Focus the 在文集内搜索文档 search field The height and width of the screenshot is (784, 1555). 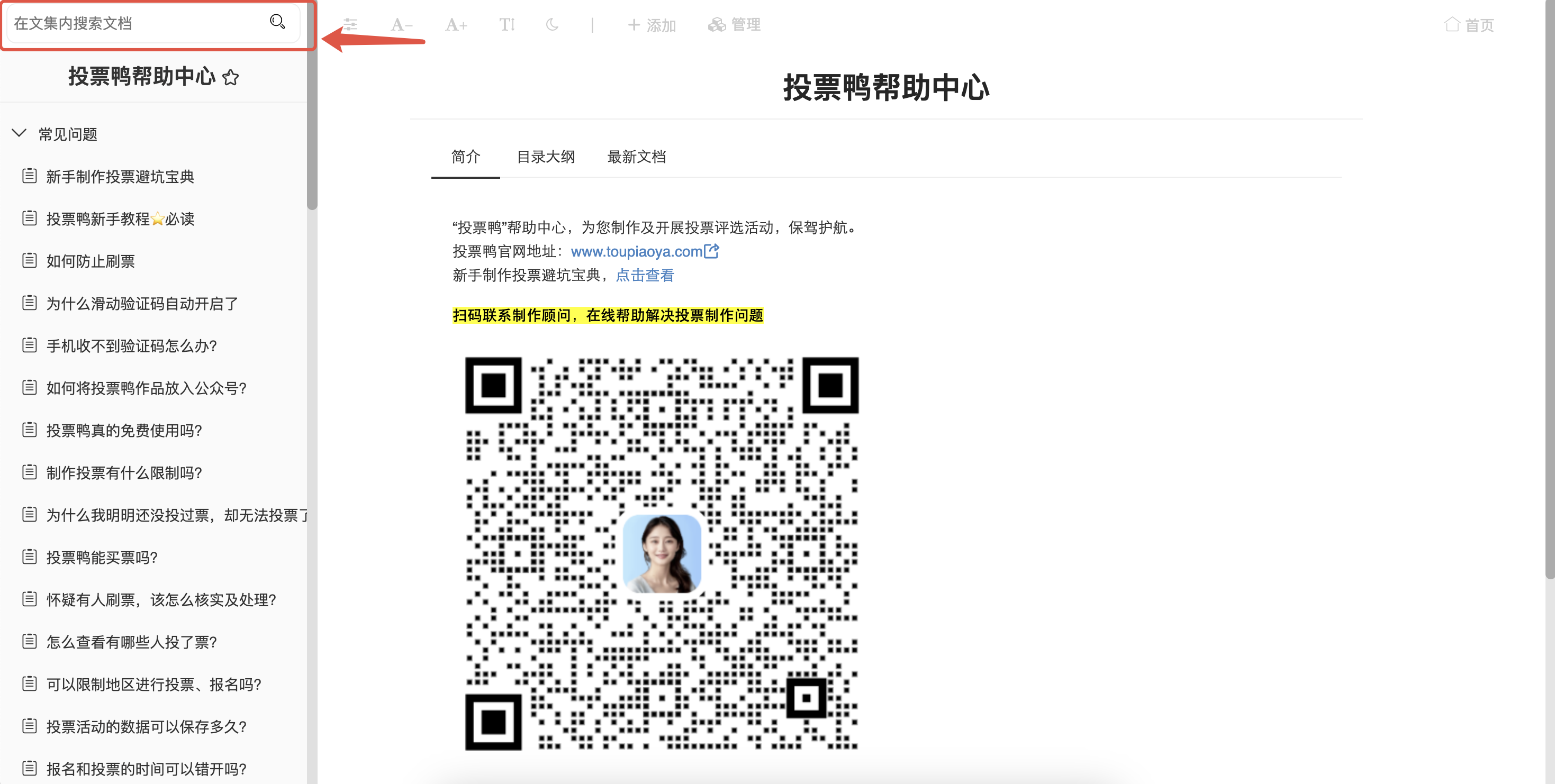click(x=153, y=23)
